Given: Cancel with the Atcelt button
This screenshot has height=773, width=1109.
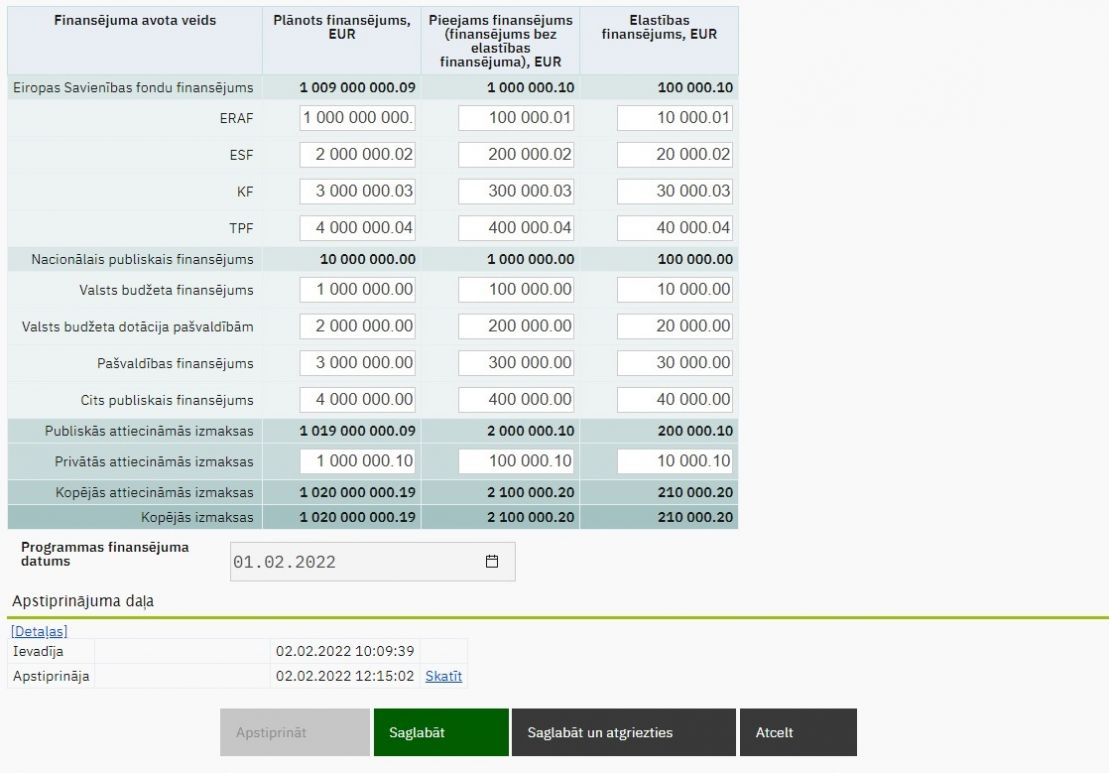Looking at the screenshot, I should point(797,733).
